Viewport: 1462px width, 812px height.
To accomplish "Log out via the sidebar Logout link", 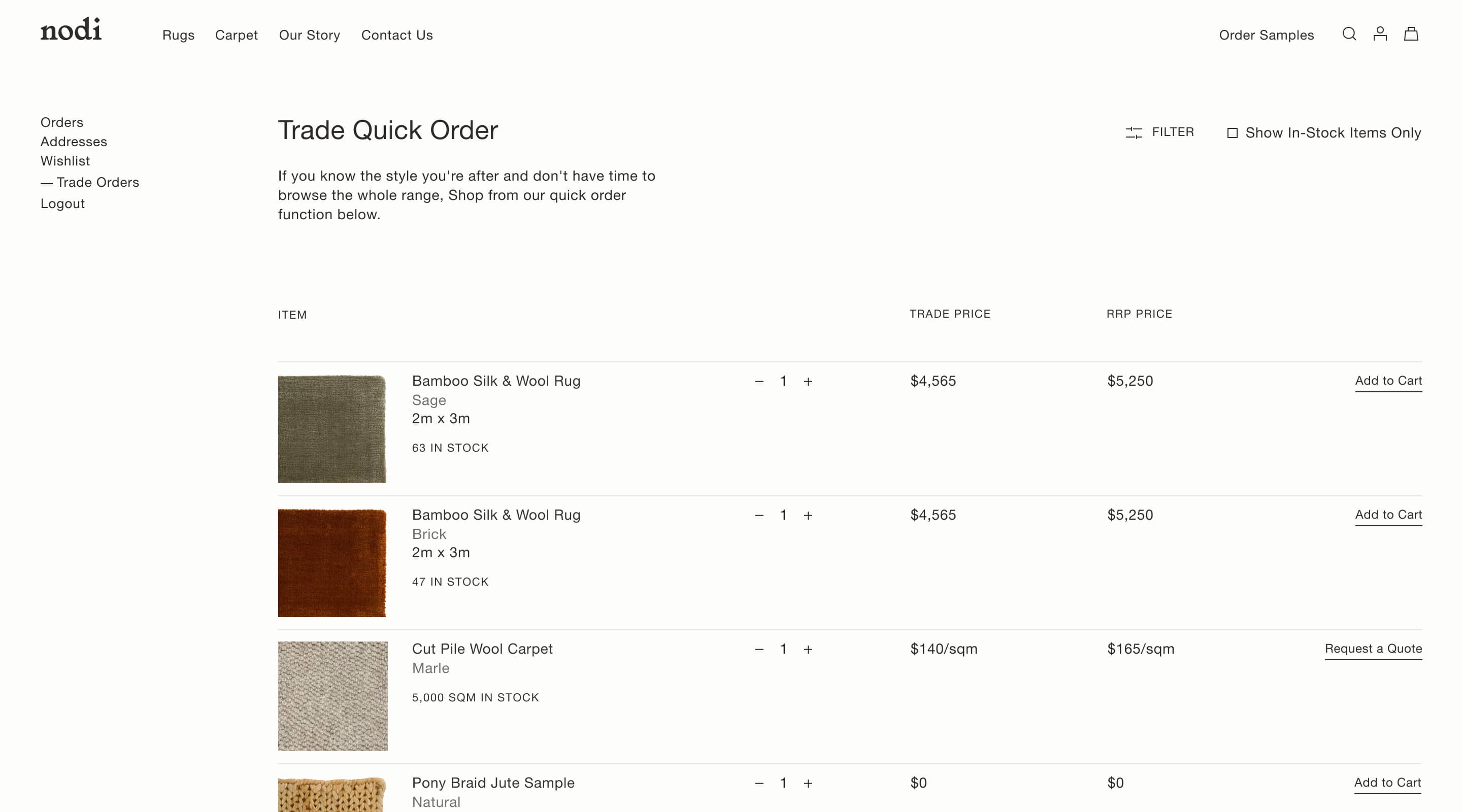I will (62, 204).
